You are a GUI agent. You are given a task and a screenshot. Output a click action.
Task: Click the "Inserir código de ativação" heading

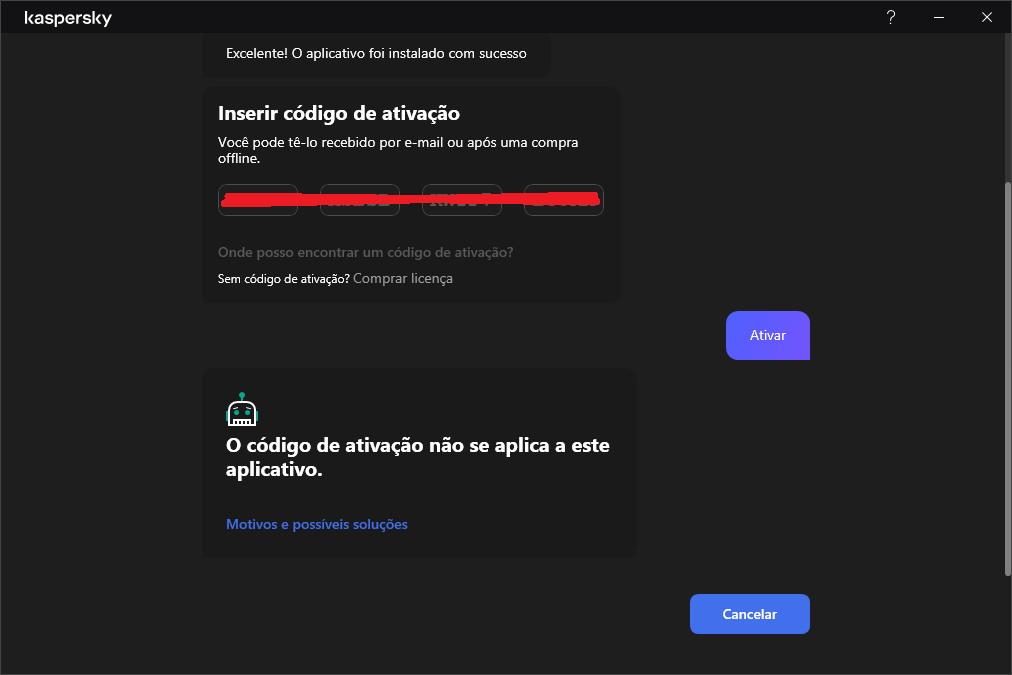pos(339,113)
